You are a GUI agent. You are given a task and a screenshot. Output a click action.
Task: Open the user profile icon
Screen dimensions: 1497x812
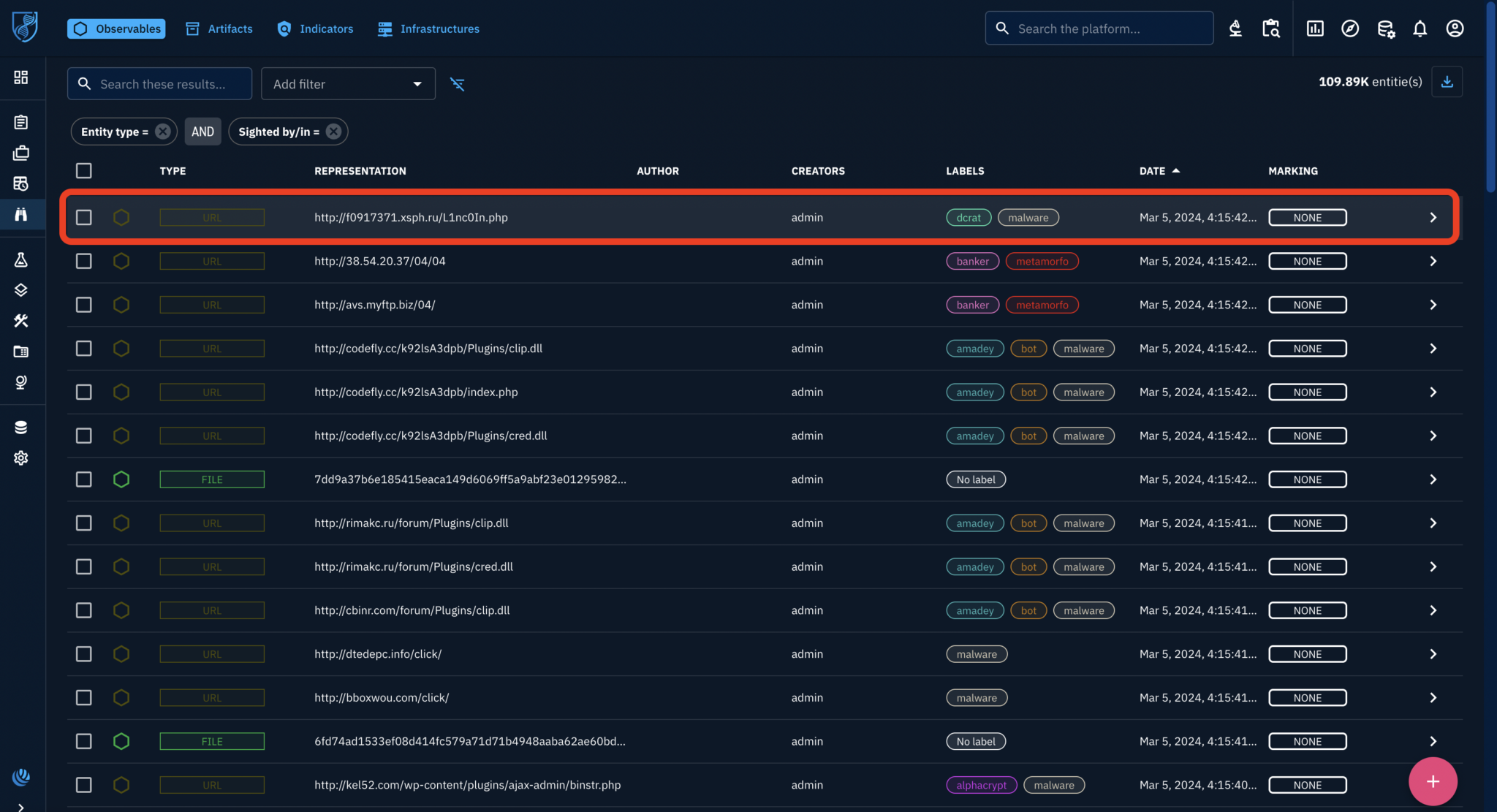tap(1455, 29)
